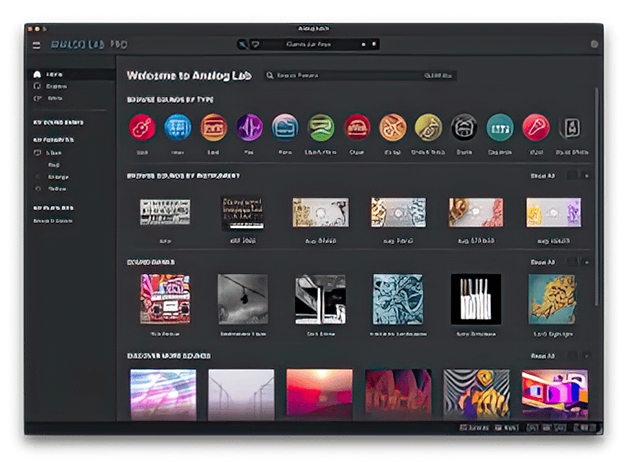
Task: Select the light blue Piano type icon
Action: tap(285, 128)
